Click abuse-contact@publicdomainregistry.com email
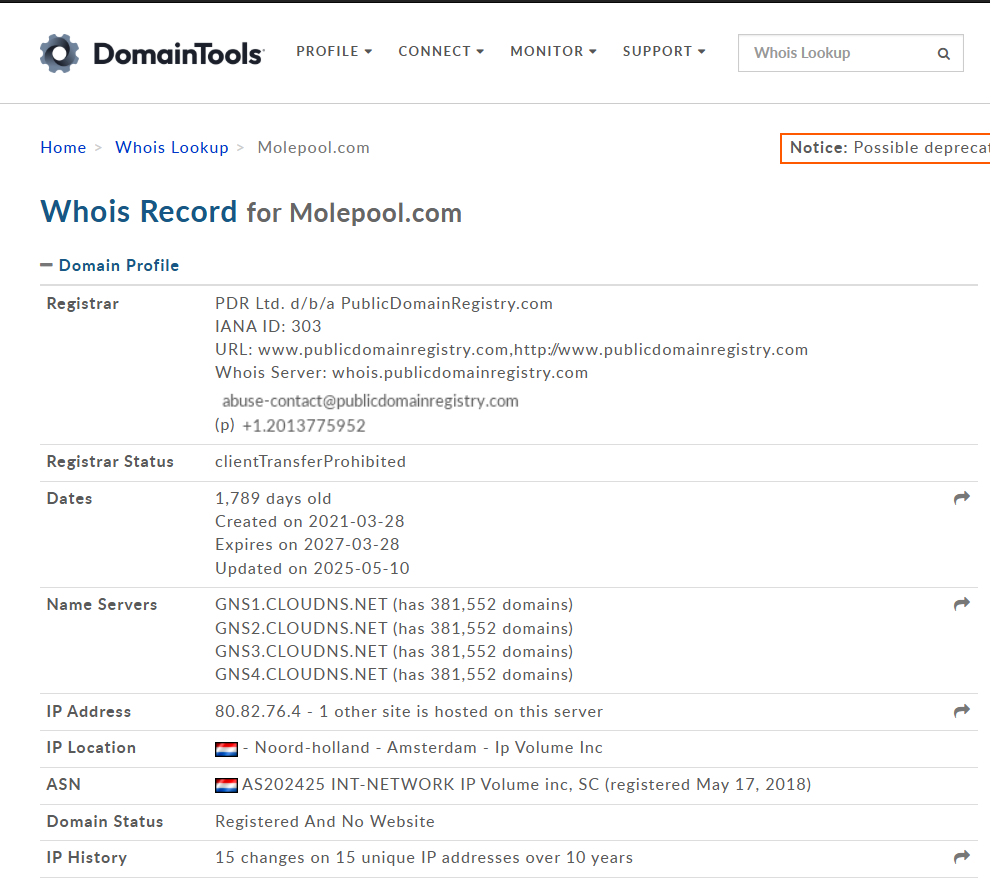The image size is (990, 882). [370, 401]
